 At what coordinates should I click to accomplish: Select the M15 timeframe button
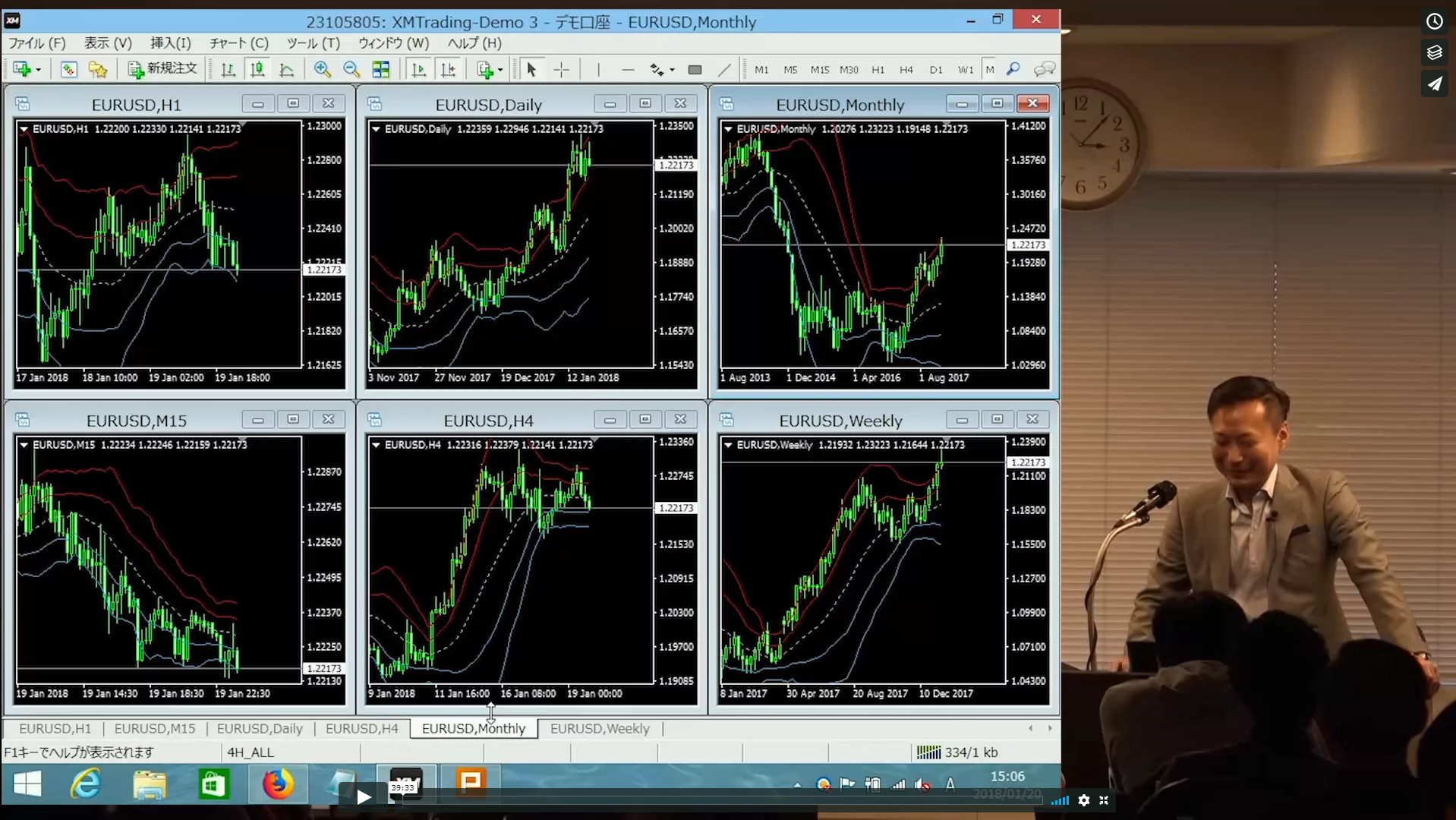point(819,70)
